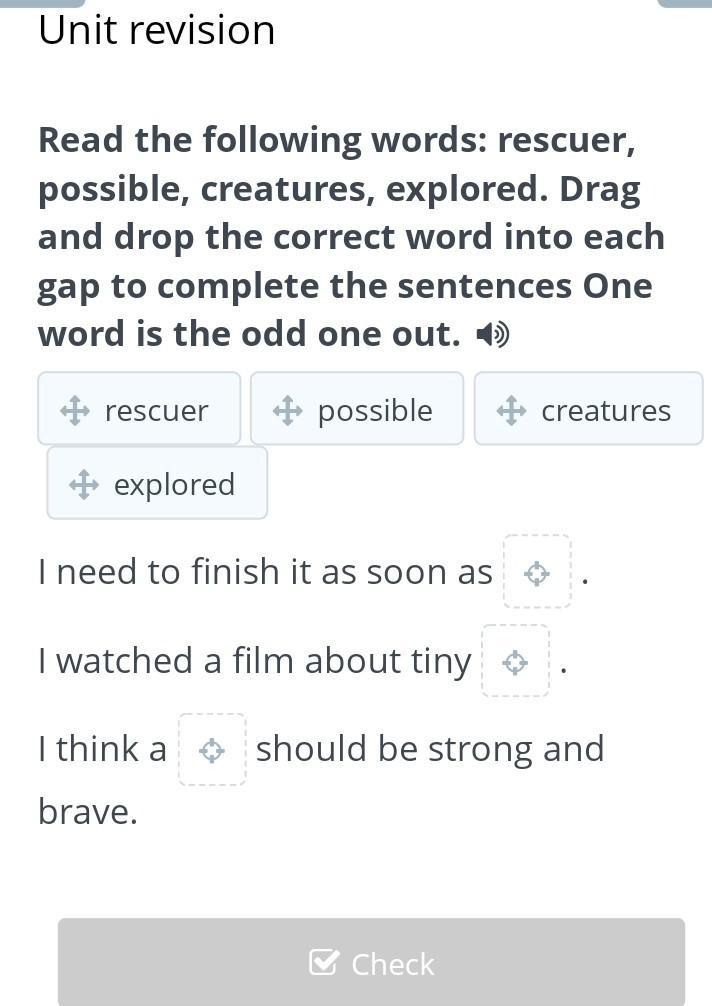The height and width of the screenshot is (1006, 712).
Task: Click the word 'brave.' on the last line
Action: point(88,812)
